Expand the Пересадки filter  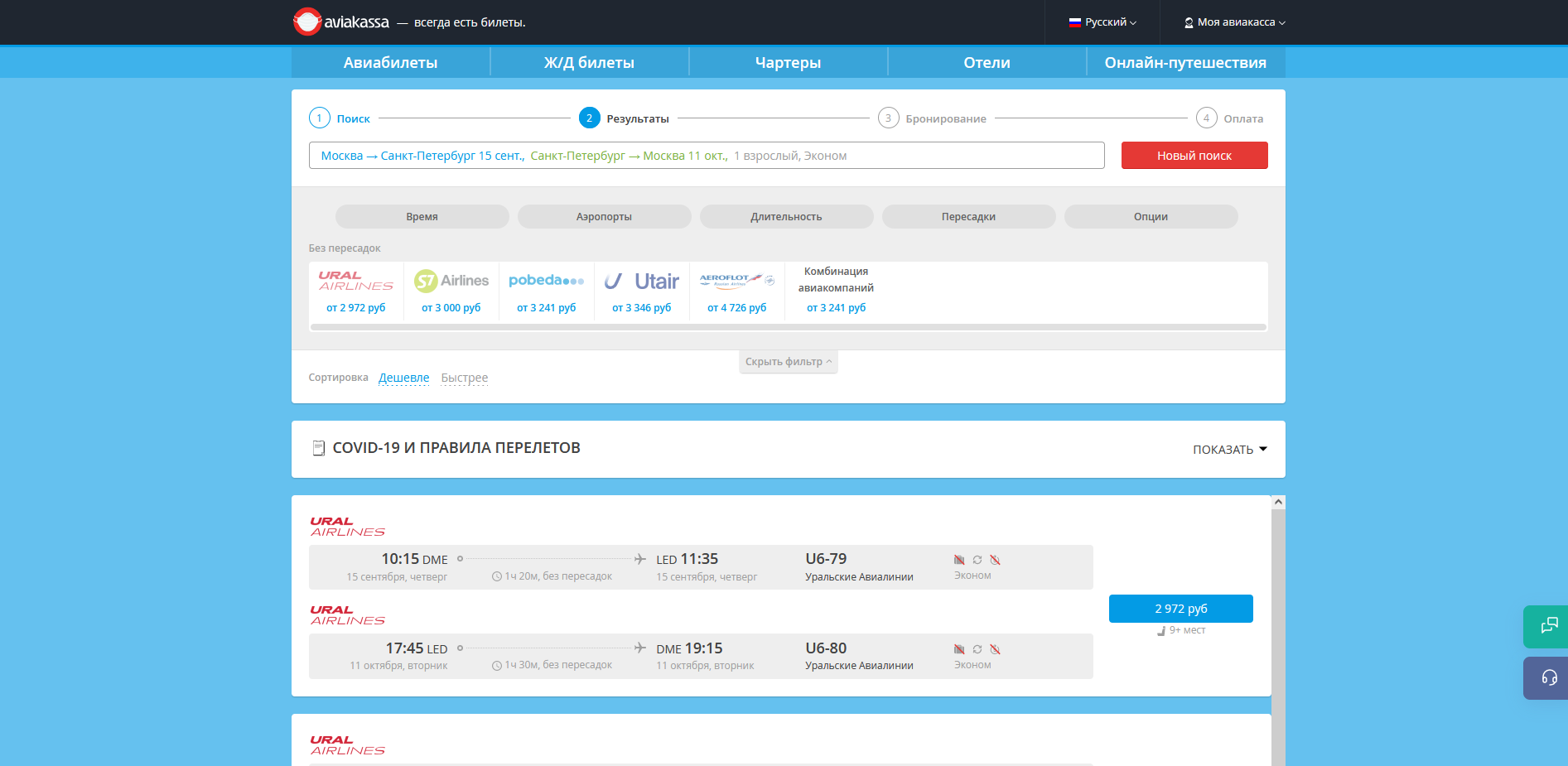coord(968,216)
